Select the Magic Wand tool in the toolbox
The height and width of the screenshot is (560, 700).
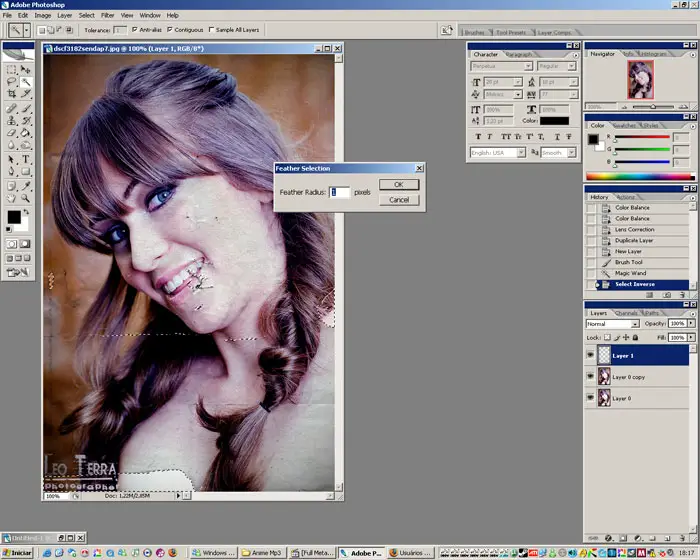pos(26,82)
